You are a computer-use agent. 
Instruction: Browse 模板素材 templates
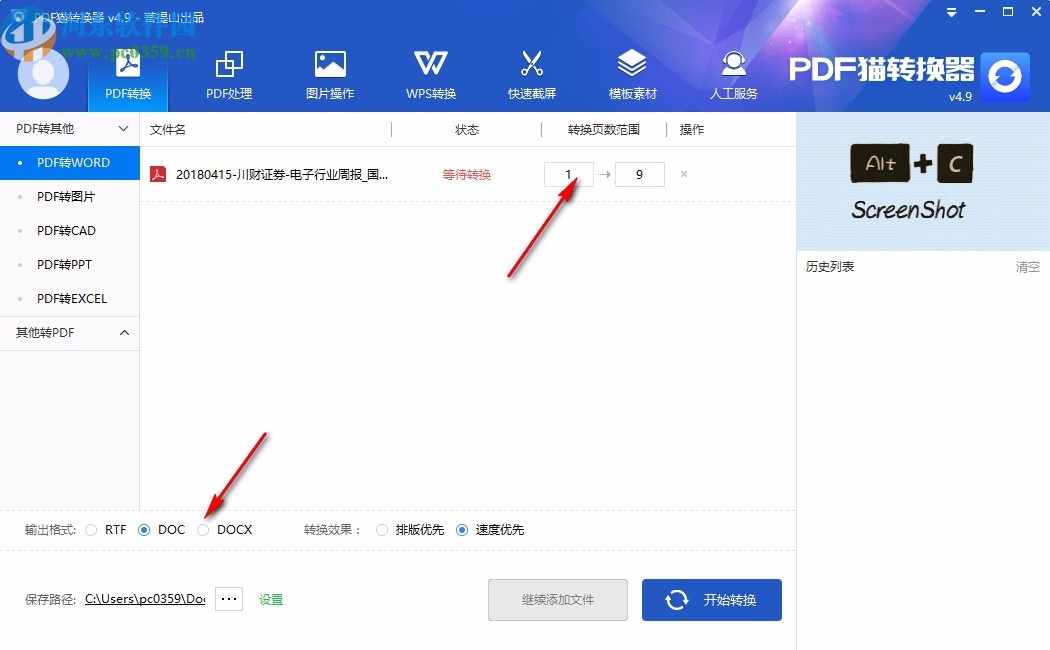point(632,72)
